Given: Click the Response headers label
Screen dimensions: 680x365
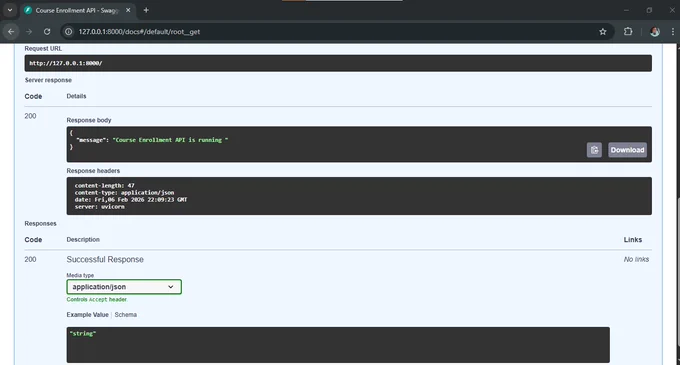Looking at the screenshot, I should 93,171.
